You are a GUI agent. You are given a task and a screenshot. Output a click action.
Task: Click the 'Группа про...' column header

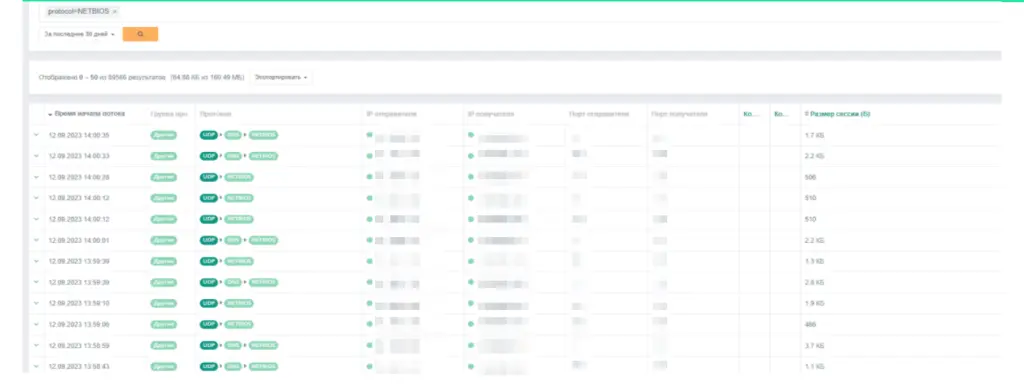click(x=168, y=114)
